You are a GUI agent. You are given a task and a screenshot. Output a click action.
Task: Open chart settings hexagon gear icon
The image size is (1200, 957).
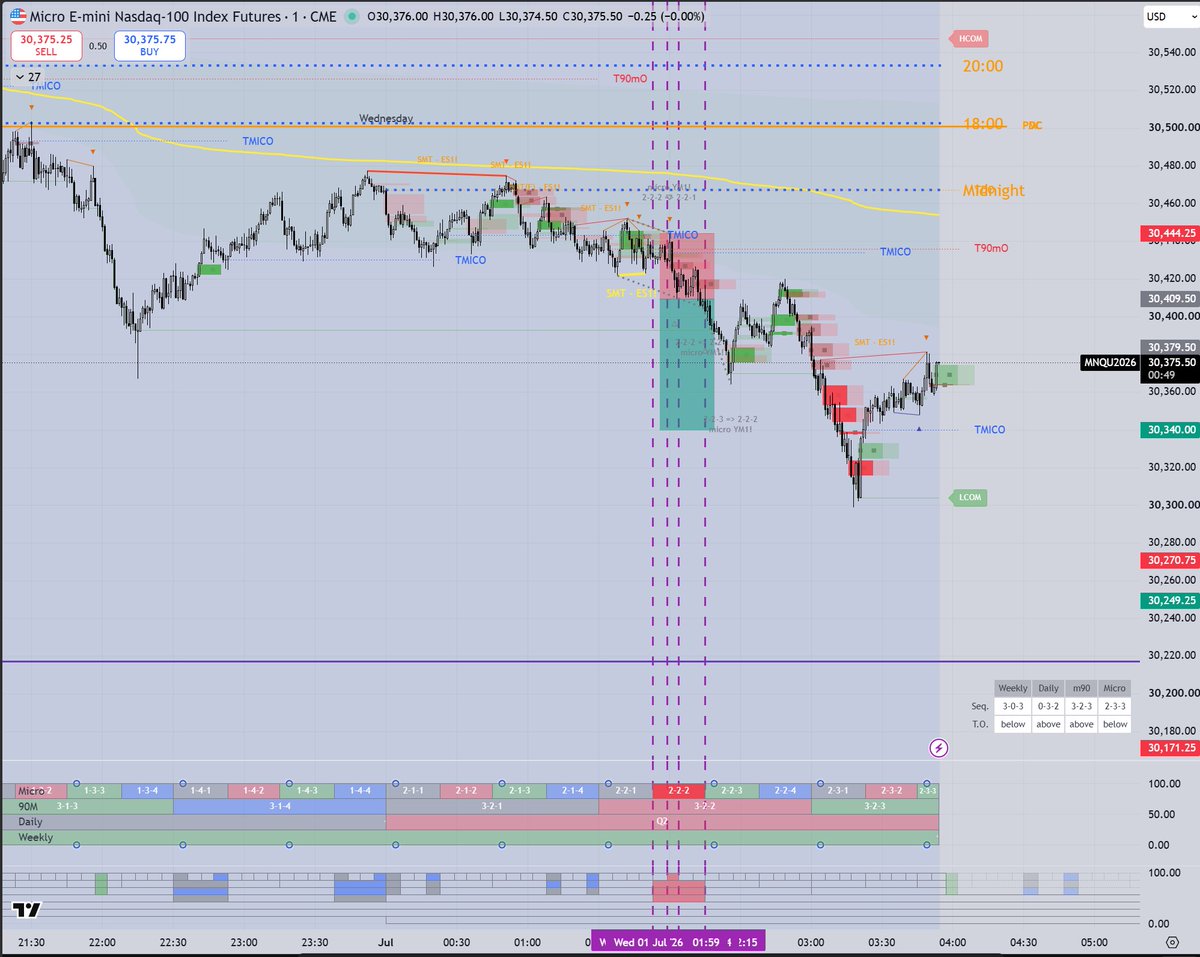click(x=1171, y=942)
